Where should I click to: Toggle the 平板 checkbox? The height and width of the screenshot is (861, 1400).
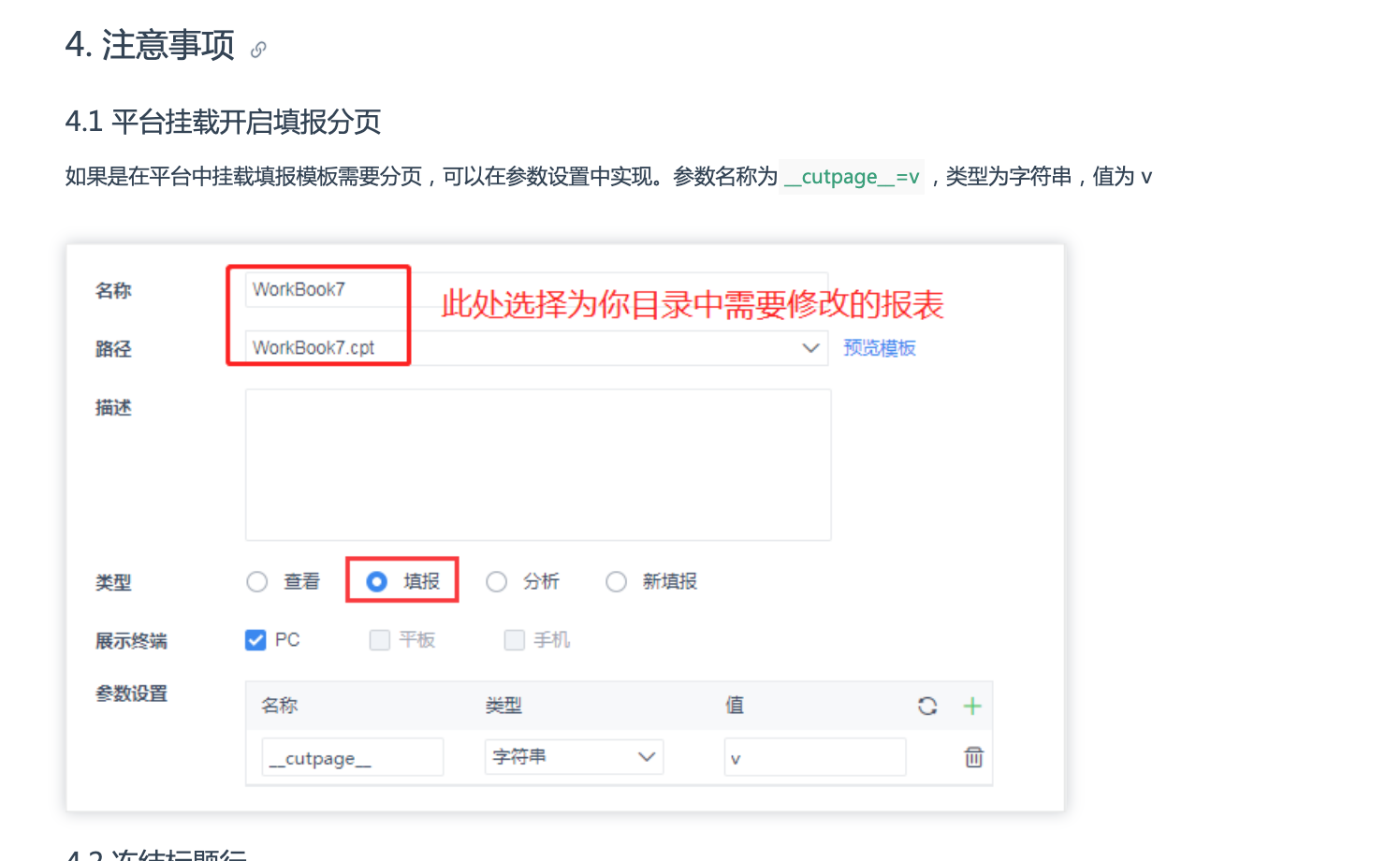[x=379, y=640]
